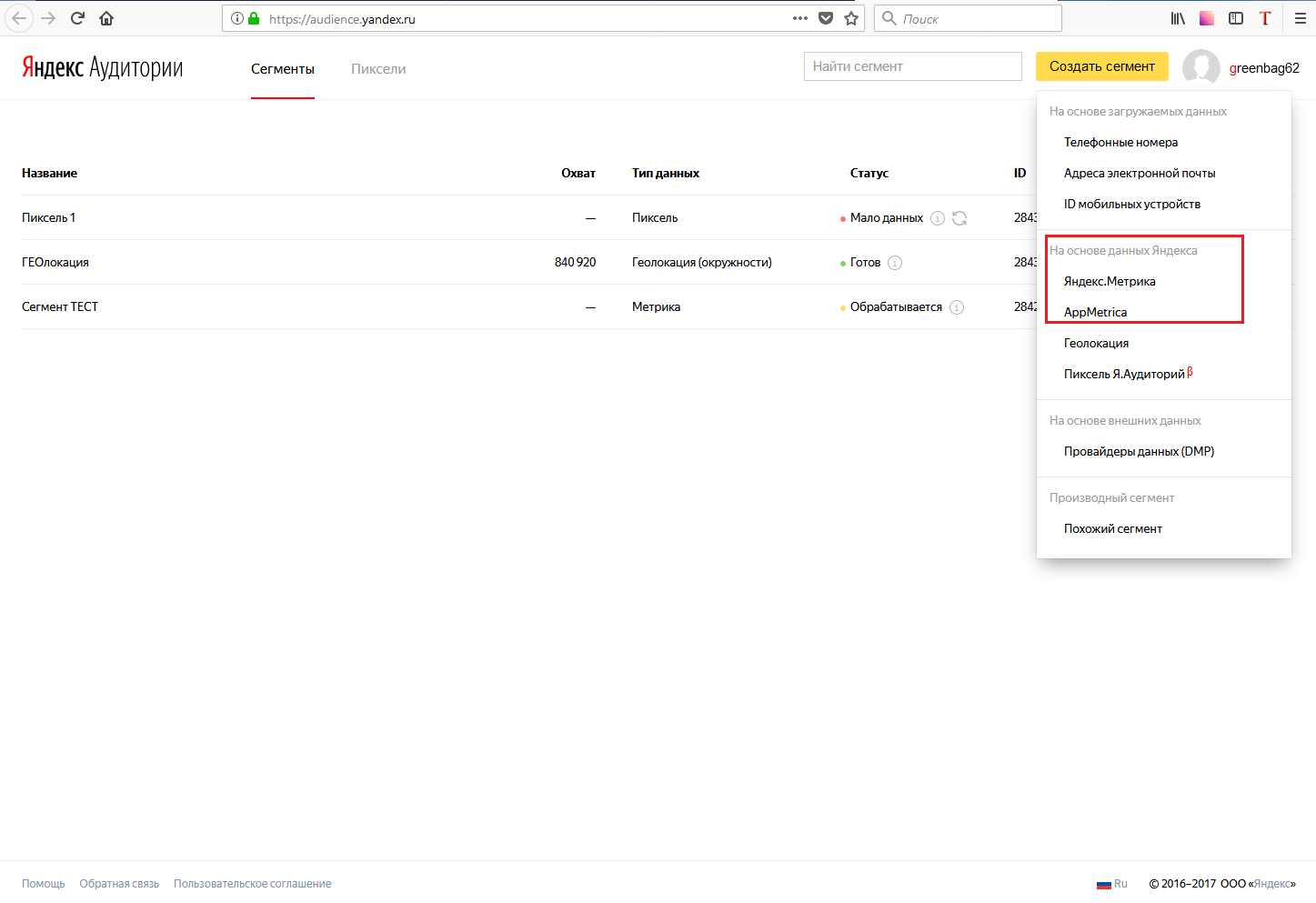The image size is (1316, 903).
Task: Click the browser Back arrow
Action: click(19, 18)
